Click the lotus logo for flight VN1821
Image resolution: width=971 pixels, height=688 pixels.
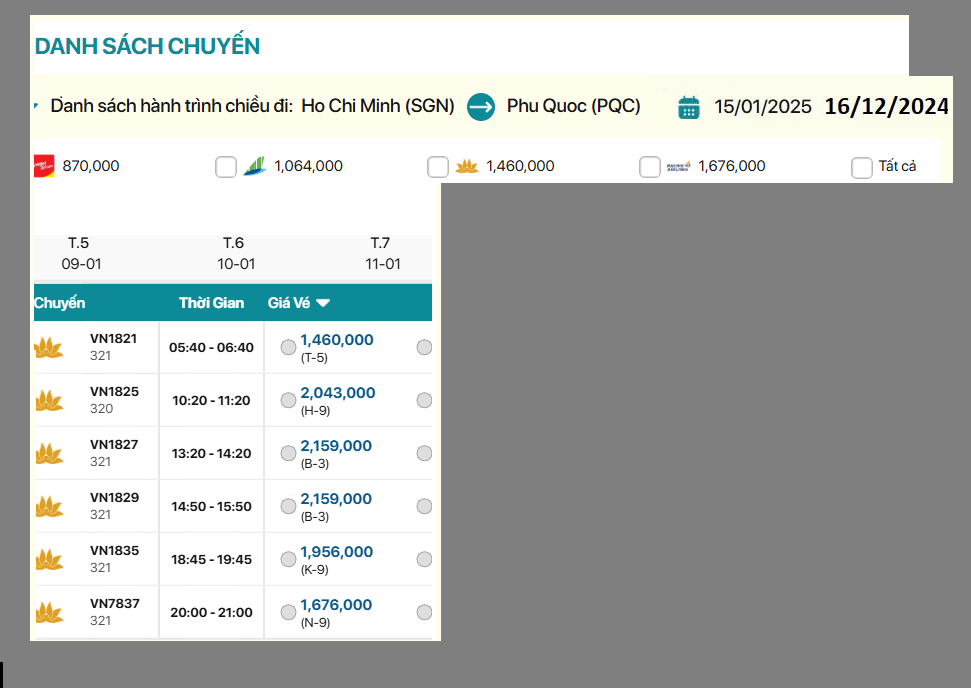coord(48,347)
